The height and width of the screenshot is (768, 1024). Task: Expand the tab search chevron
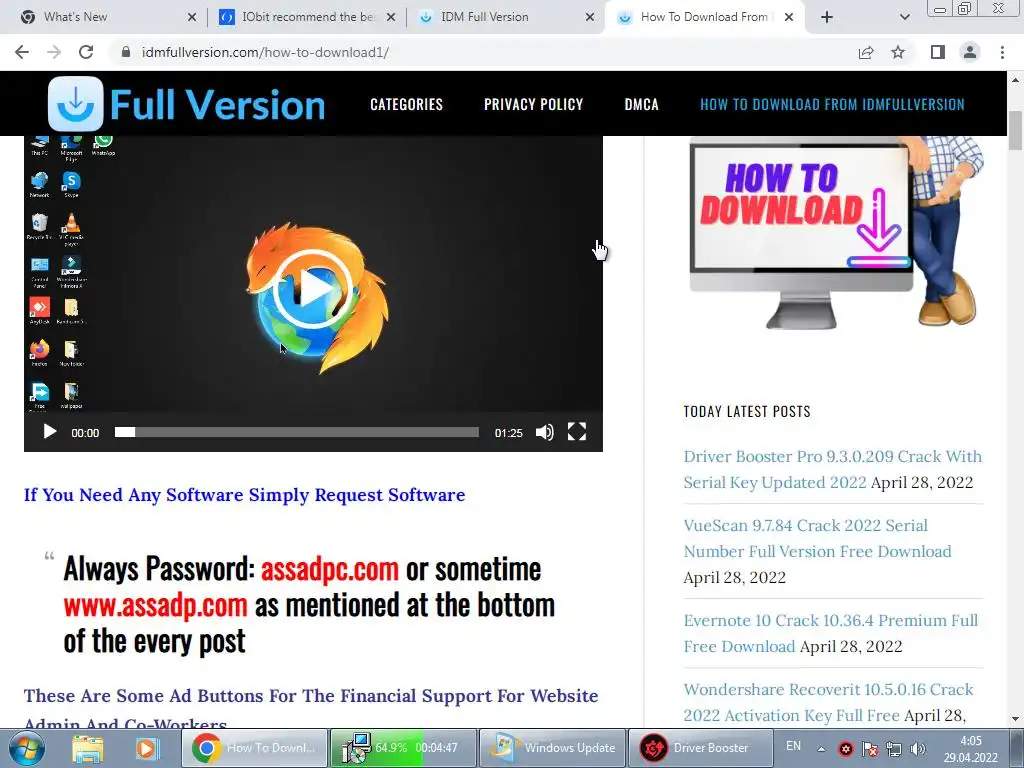coord(904,17)
